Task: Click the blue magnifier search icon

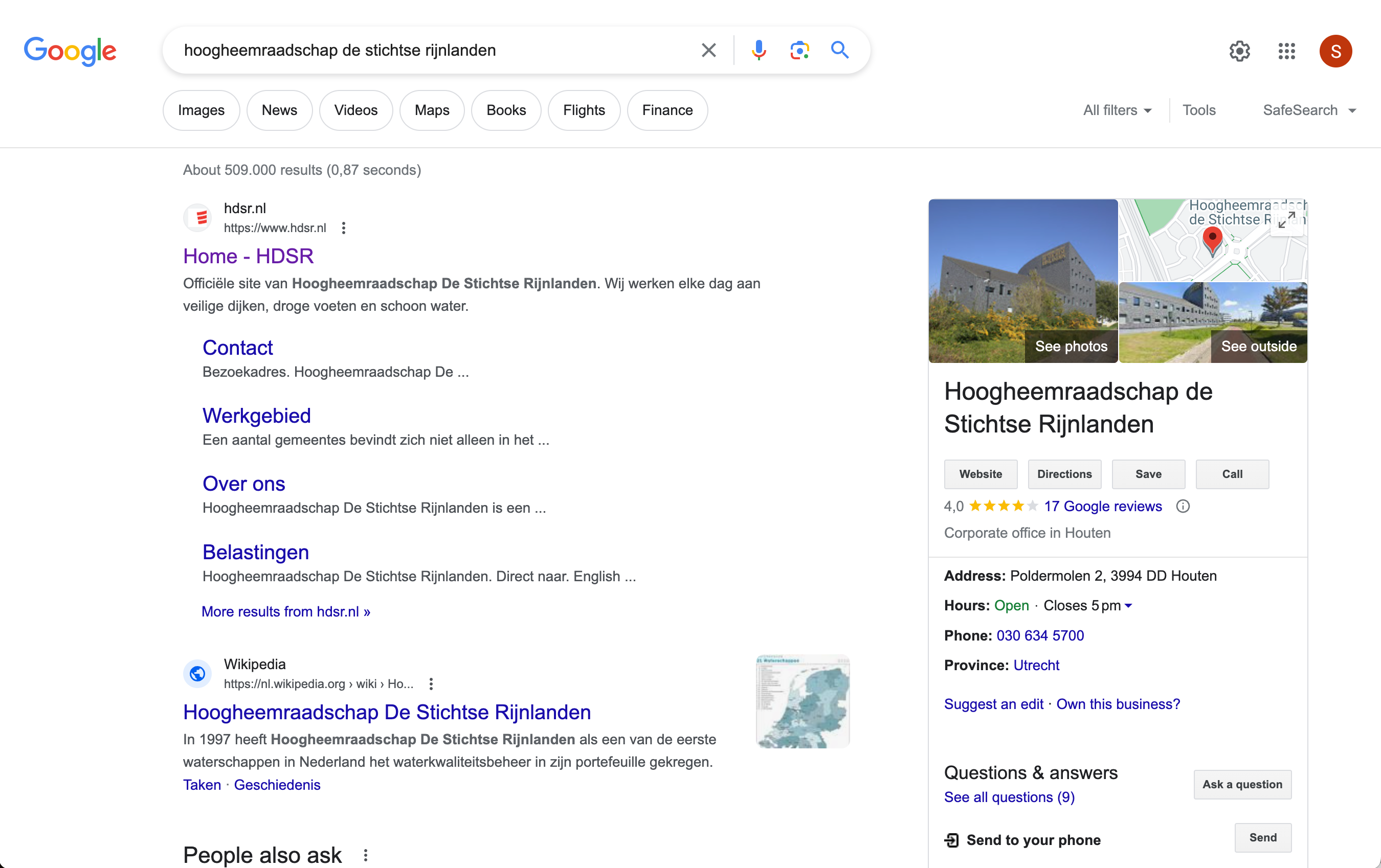Action: coord(840,51)
